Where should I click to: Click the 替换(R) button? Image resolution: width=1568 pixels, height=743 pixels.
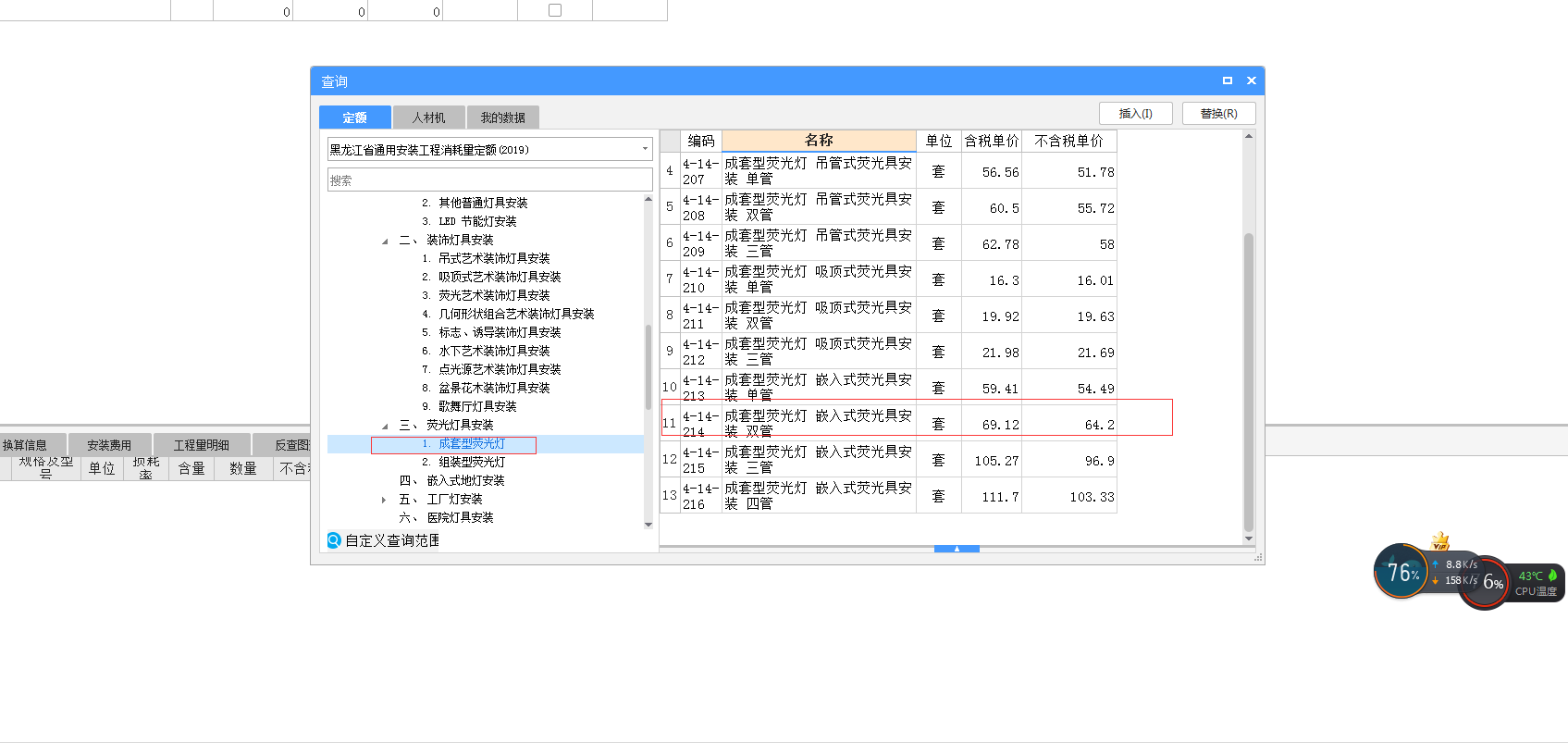pyautogui.click(x=1218, y=113)
